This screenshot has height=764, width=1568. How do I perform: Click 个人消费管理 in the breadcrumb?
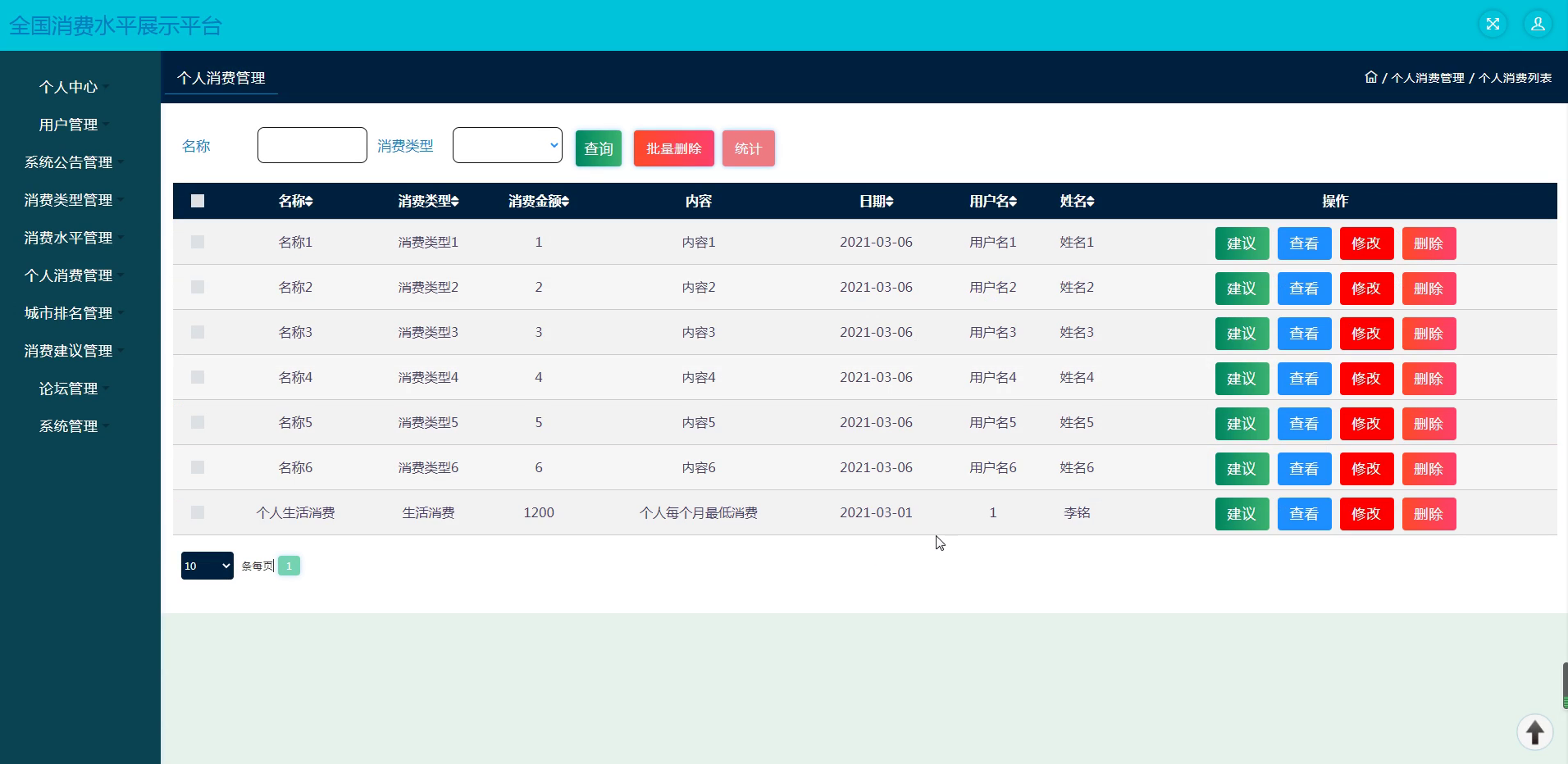pos(1428,78)
